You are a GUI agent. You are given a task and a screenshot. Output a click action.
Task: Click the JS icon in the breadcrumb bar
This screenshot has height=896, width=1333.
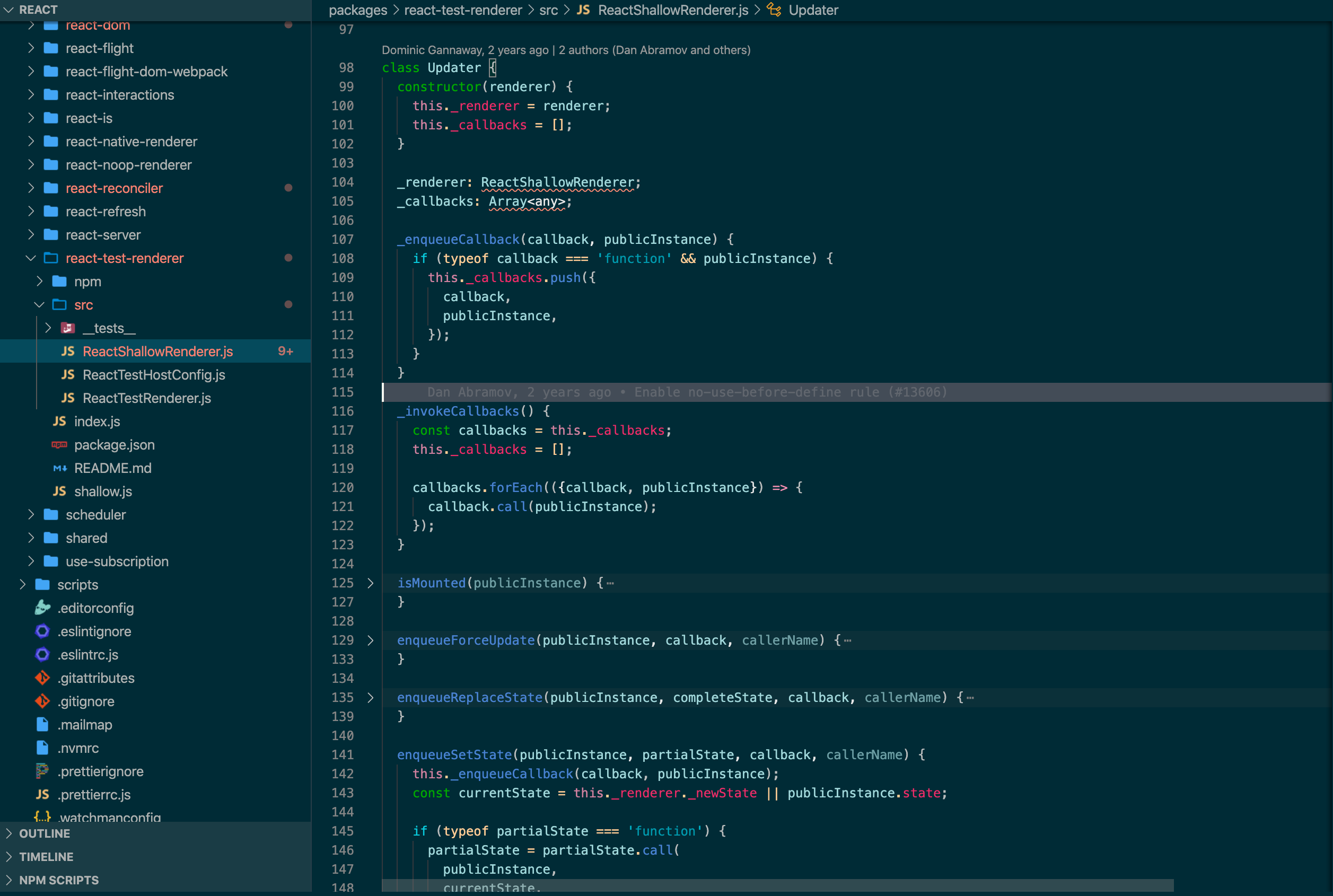click(x=583, y=10)
